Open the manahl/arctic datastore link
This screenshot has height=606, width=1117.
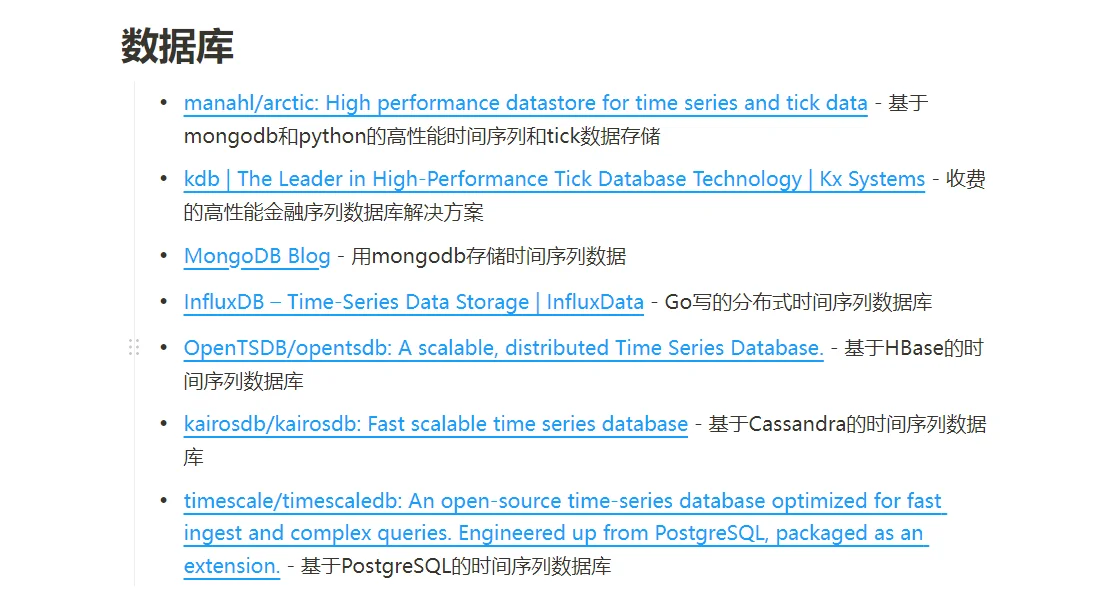tap(525, 103)
